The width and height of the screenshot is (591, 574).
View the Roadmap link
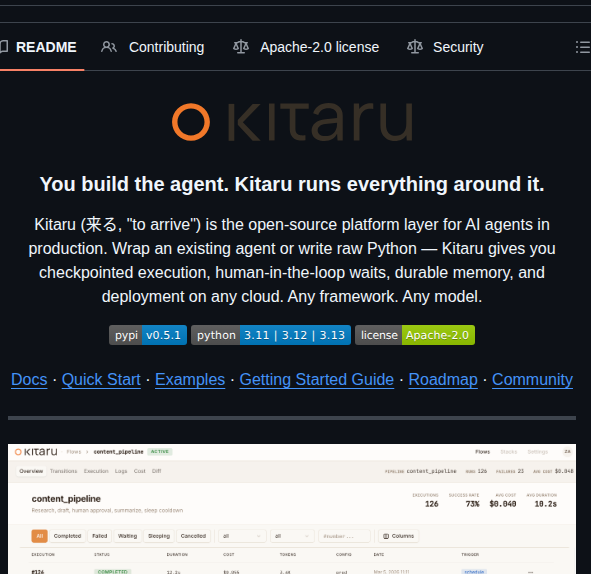click(x=443, y=380)
